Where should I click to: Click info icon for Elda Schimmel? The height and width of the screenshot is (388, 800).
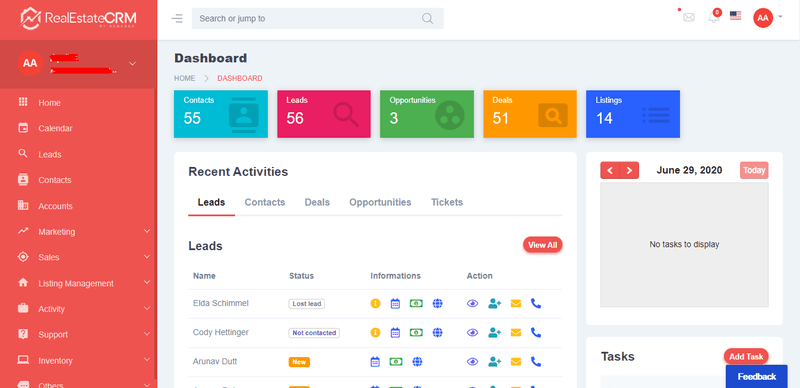pos(375,303)
